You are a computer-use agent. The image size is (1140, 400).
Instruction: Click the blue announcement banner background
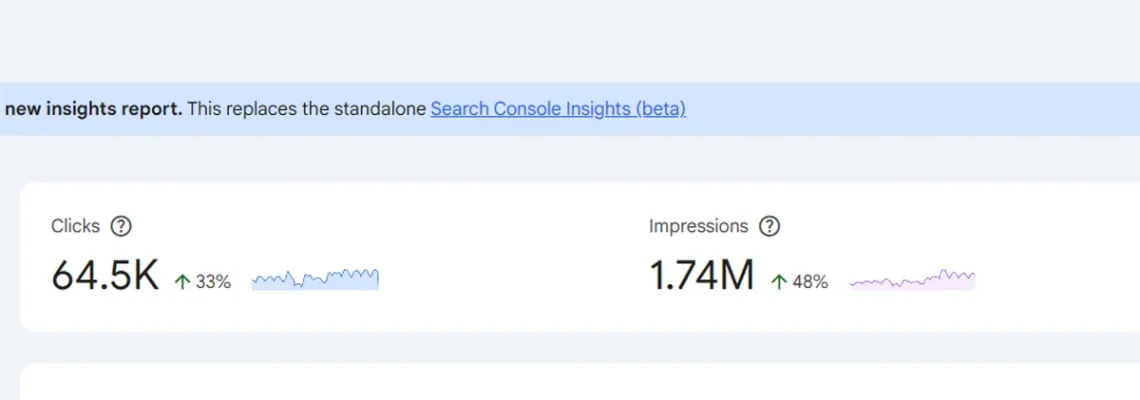click(x=900, y=109)
